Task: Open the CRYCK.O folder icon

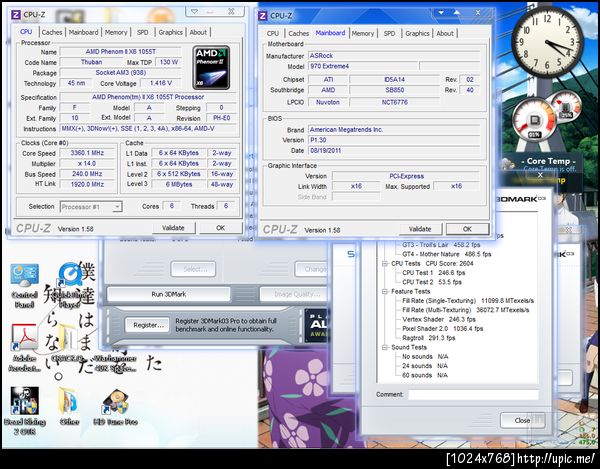Action: coord(67,343)
